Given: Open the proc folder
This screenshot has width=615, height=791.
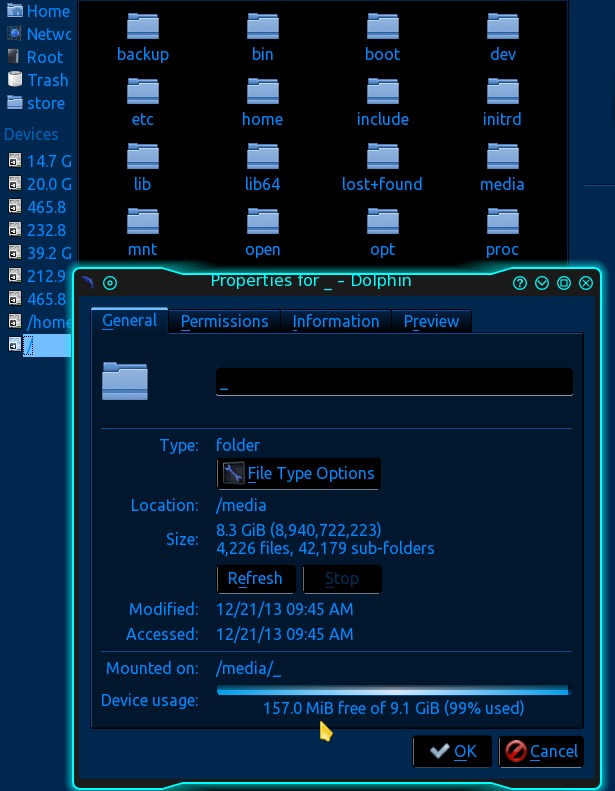Looking at the screenshot, I should 502,233.
